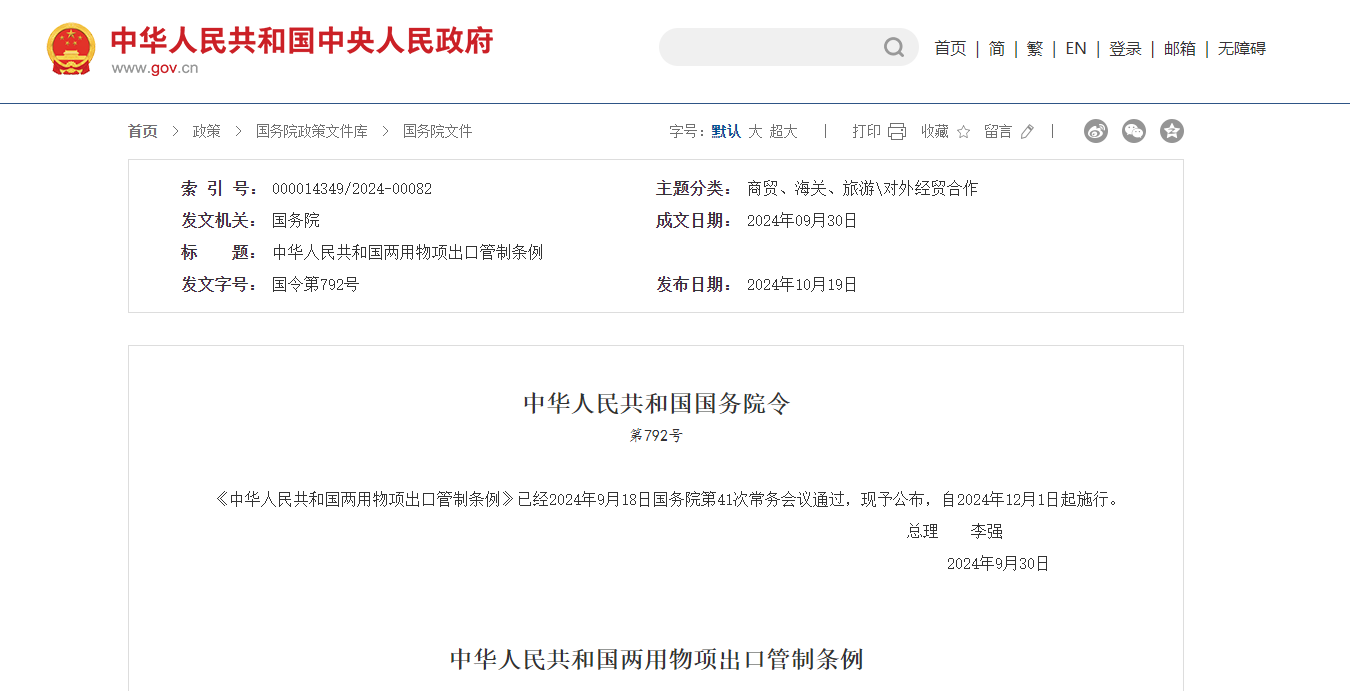Viewport: 1350px width, 691px height.
Task: Open 首页 in the top navigation
Action: coord(950,49)
